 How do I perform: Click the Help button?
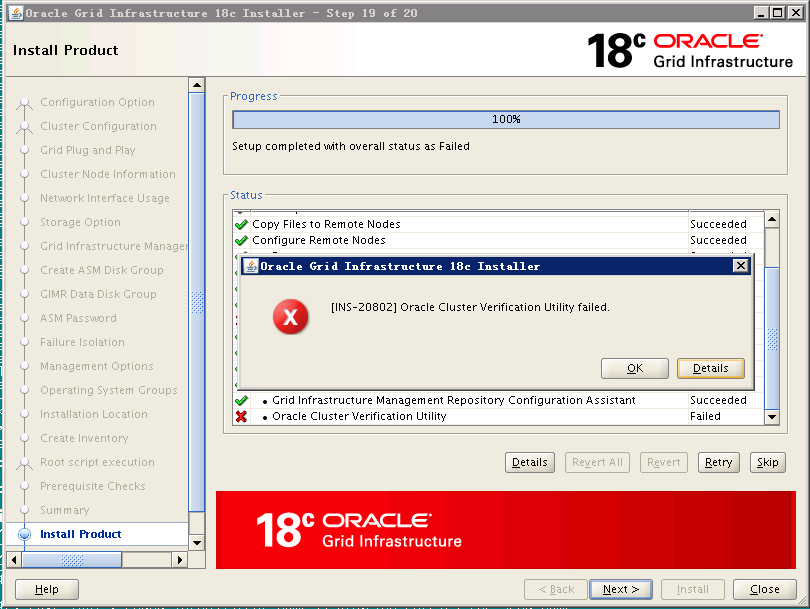coord(47,589)
